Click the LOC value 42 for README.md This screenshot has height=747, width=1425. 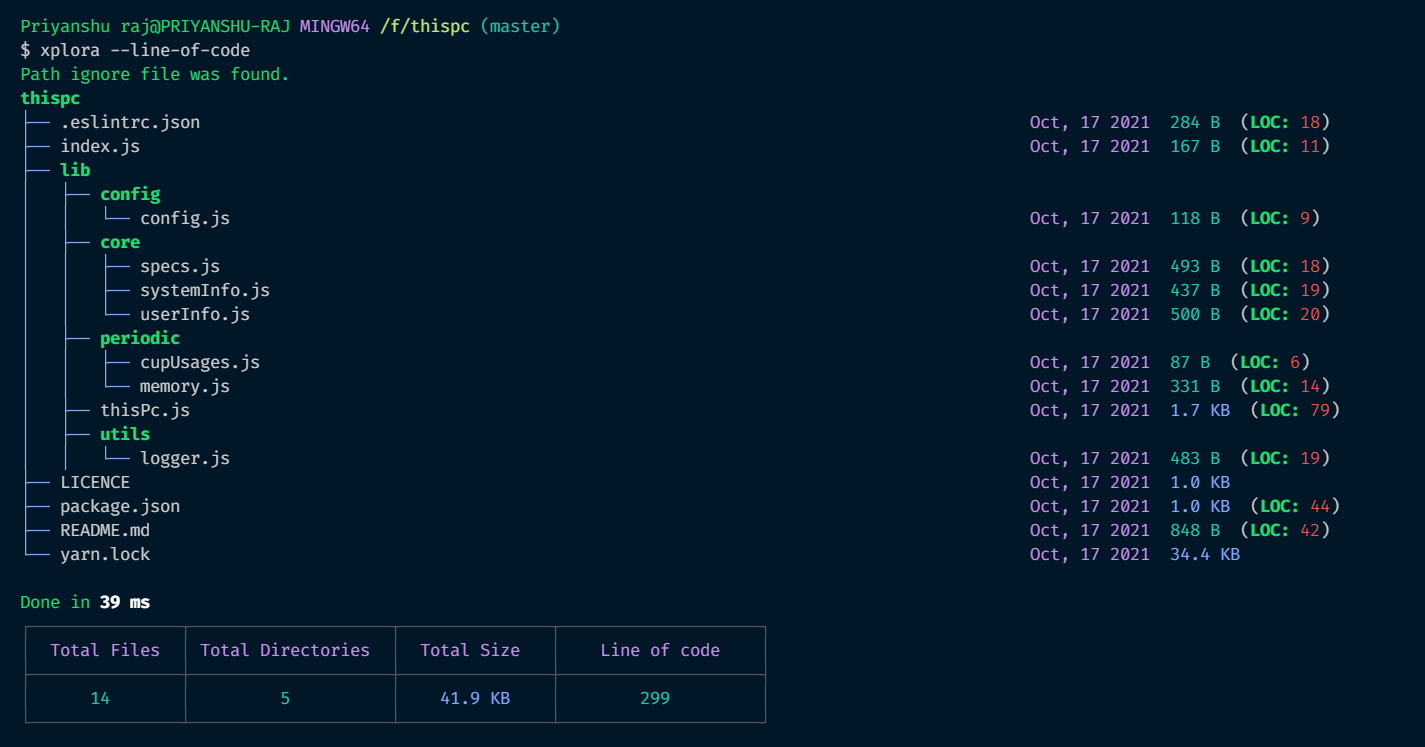click(x=1310, y=530)
